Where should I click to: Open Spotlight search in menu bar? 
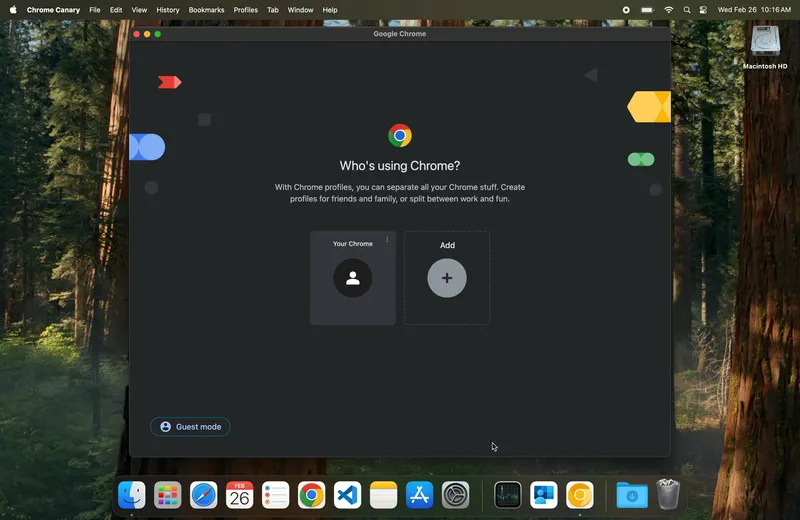687,10
